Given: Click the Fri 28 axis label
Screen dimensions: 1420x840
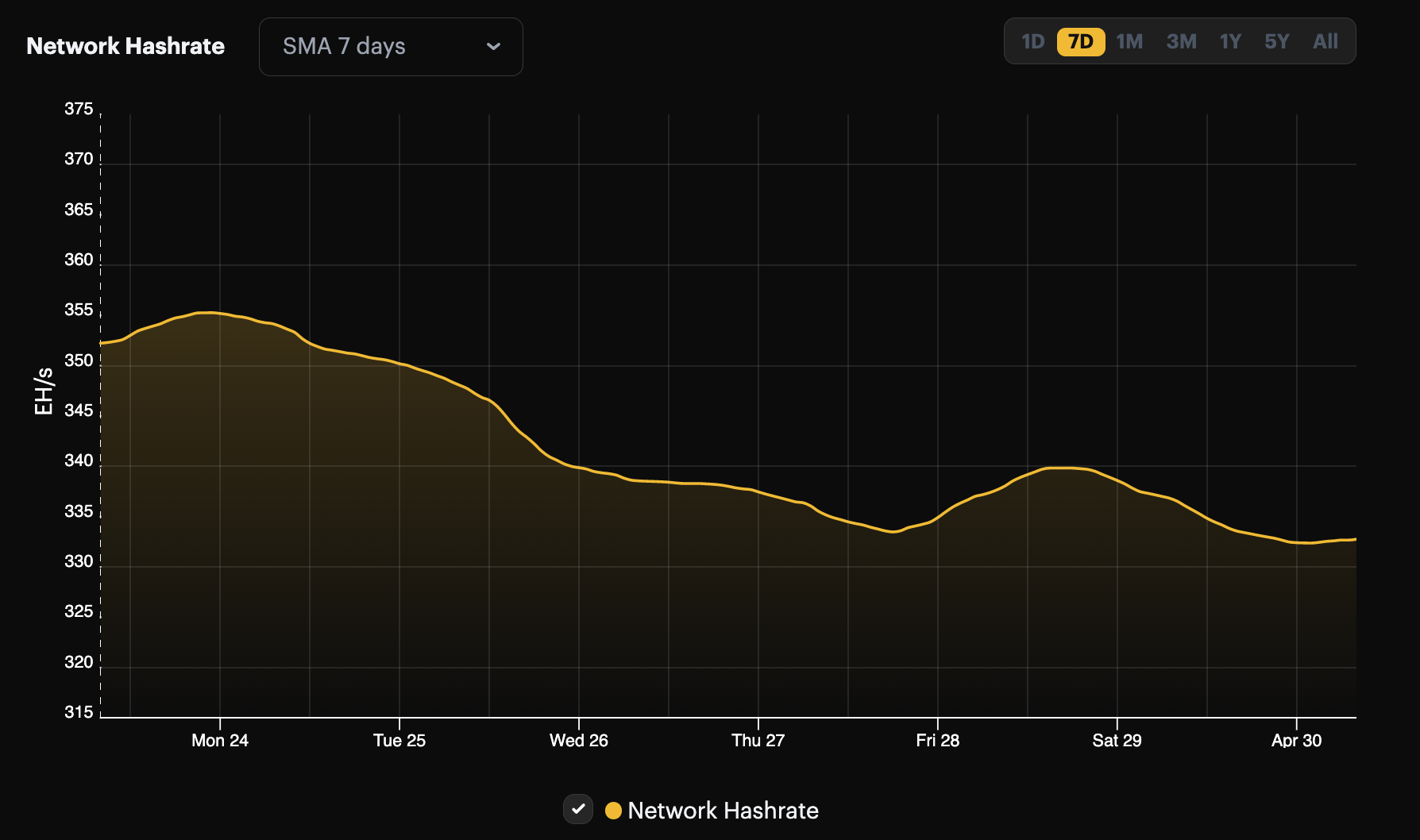Looking at the screenshot, I should (938, 740).
